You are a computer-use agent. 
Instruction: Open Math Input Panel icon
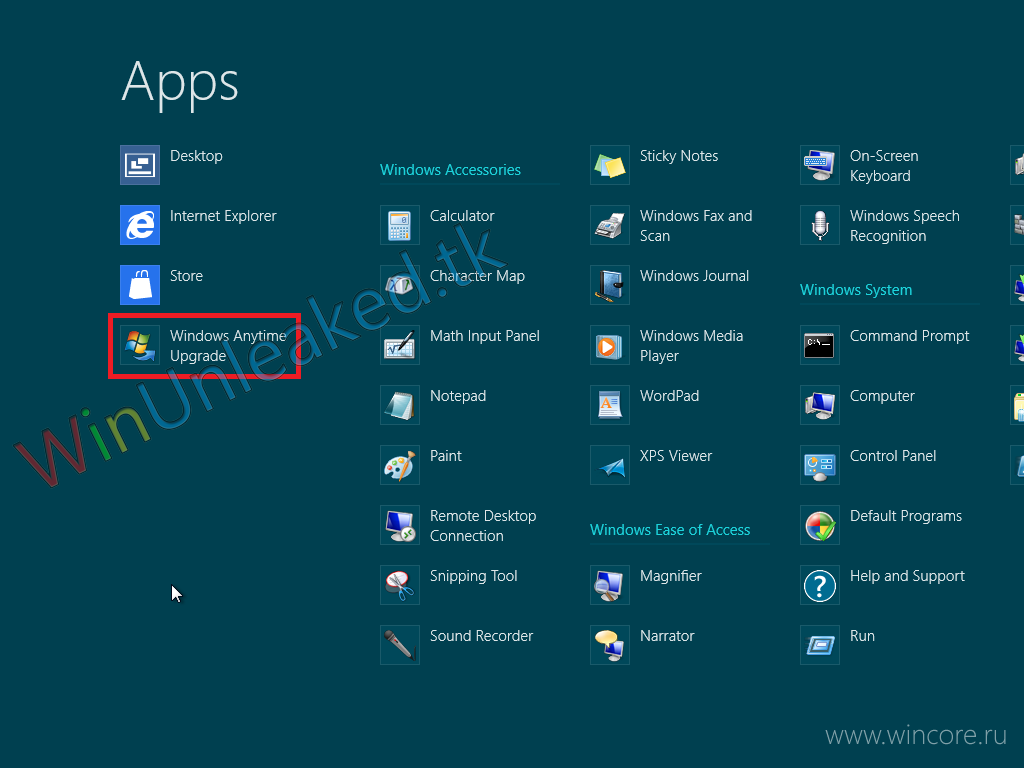click(x=400, y=345)
